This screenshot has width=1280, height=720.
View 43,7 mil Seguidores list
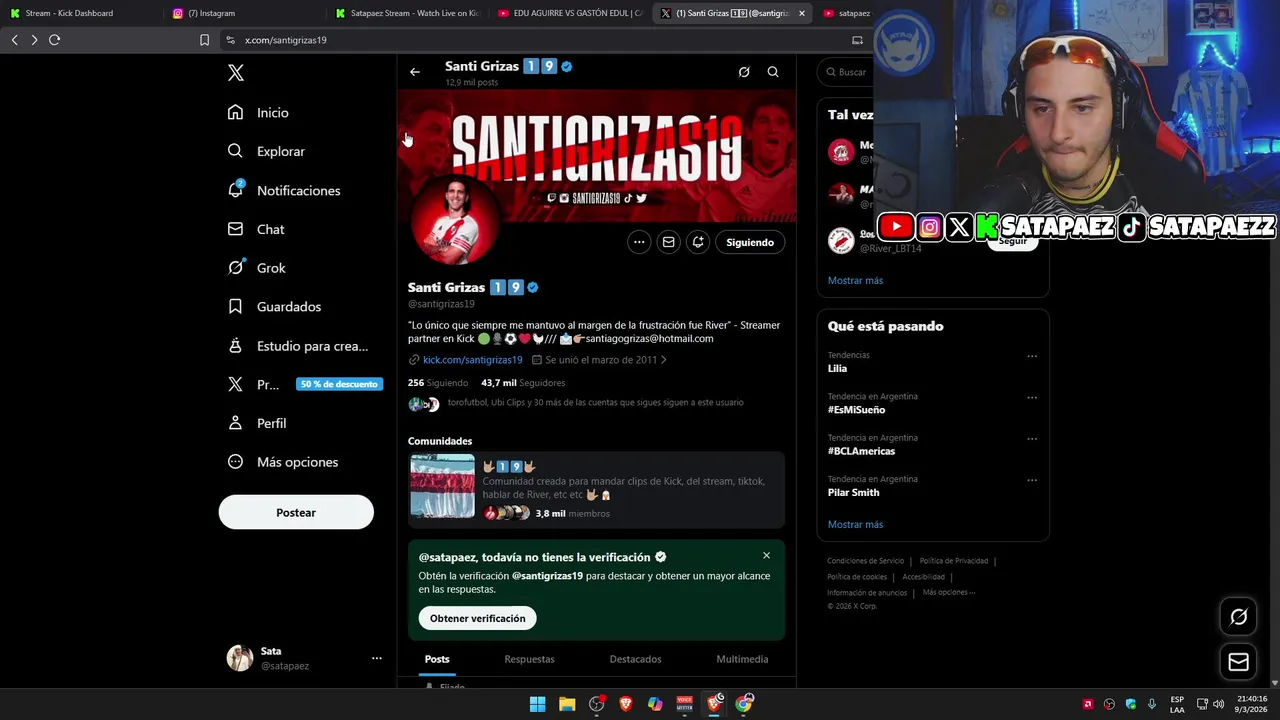(523, 383)
